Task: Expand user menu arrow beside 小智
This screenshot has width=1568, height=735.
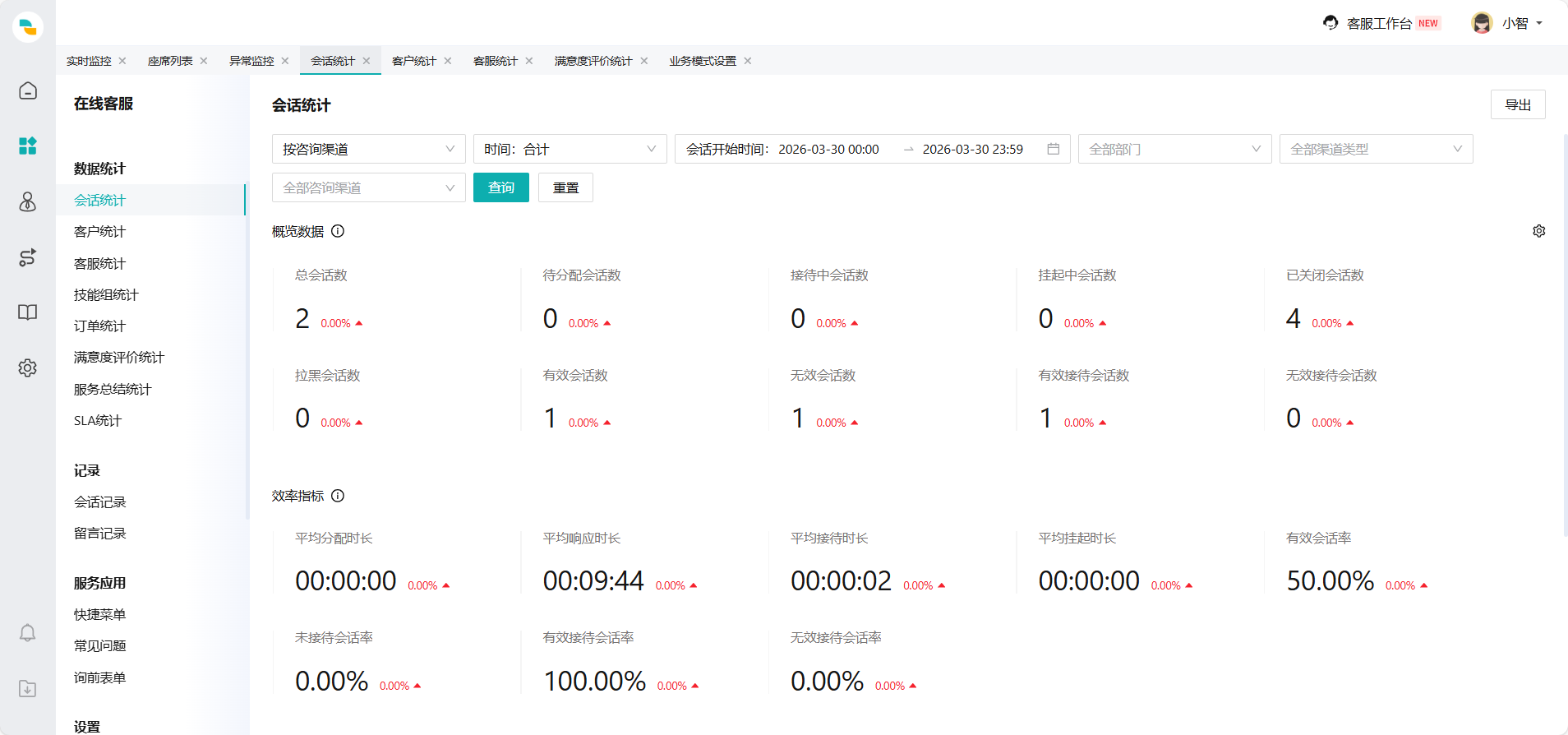Action: point(1539,23)
